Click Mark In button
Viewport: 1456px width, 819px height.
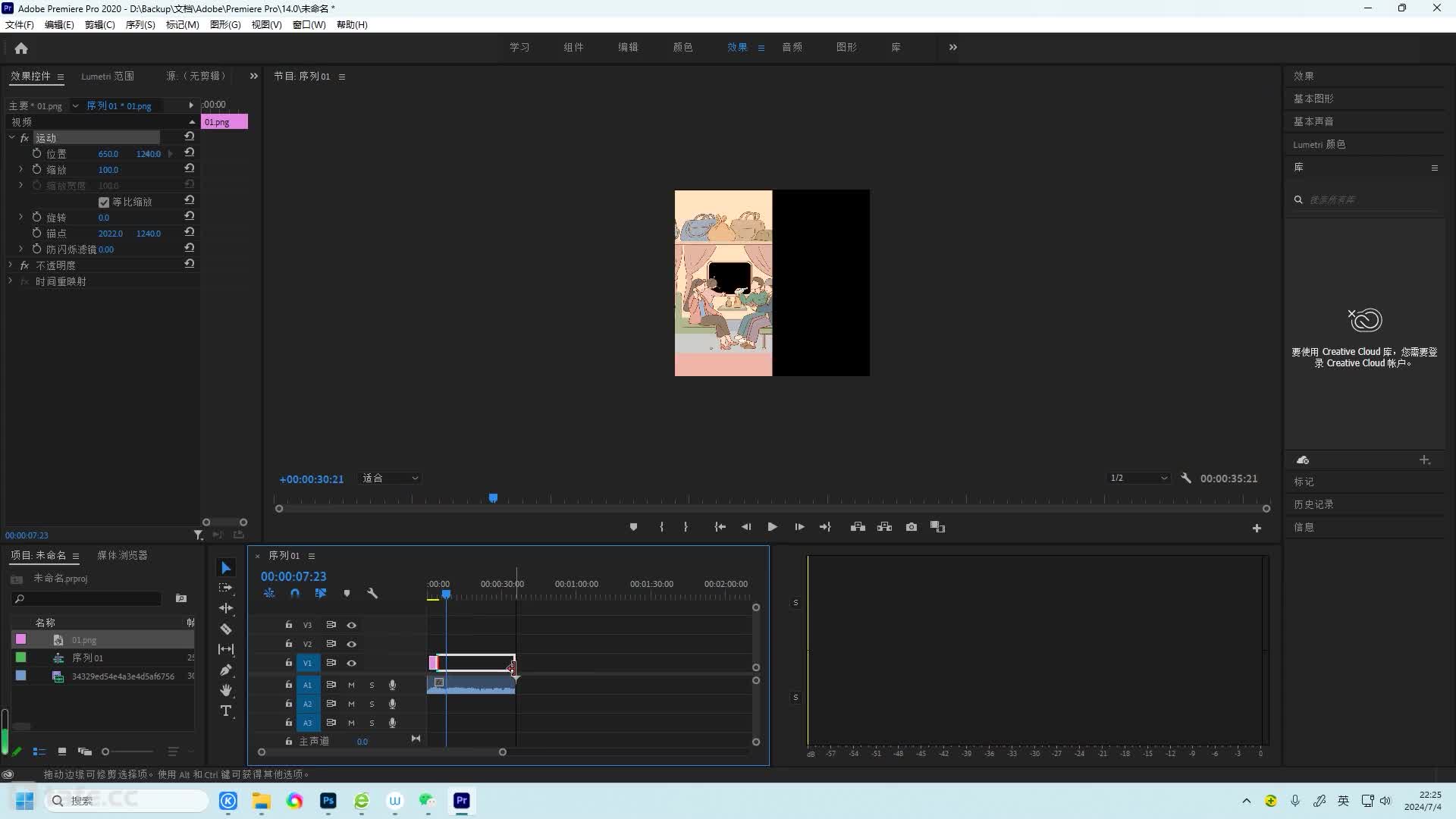point(661,527)
